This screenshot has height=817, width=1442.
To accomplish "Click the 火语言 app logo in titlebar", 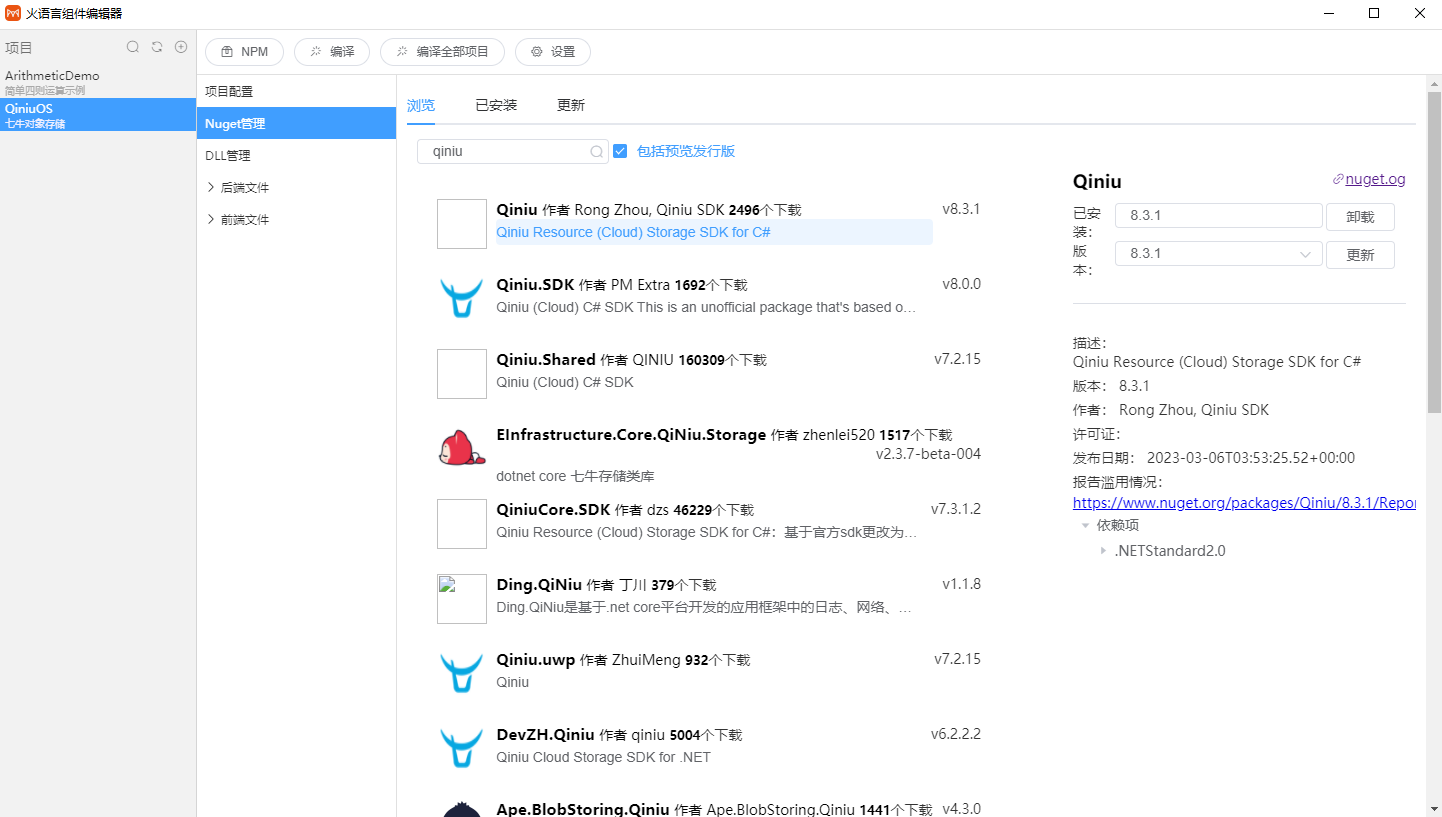I will tap(13, 13).
